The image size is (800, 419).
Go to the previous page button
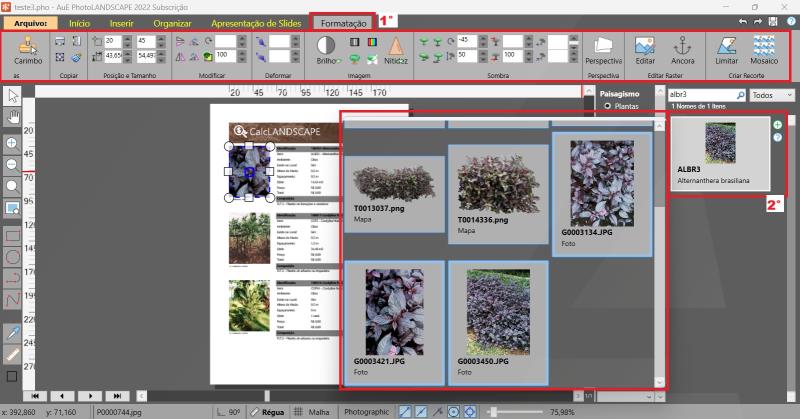pyautogui.click(x=62, y=396)
